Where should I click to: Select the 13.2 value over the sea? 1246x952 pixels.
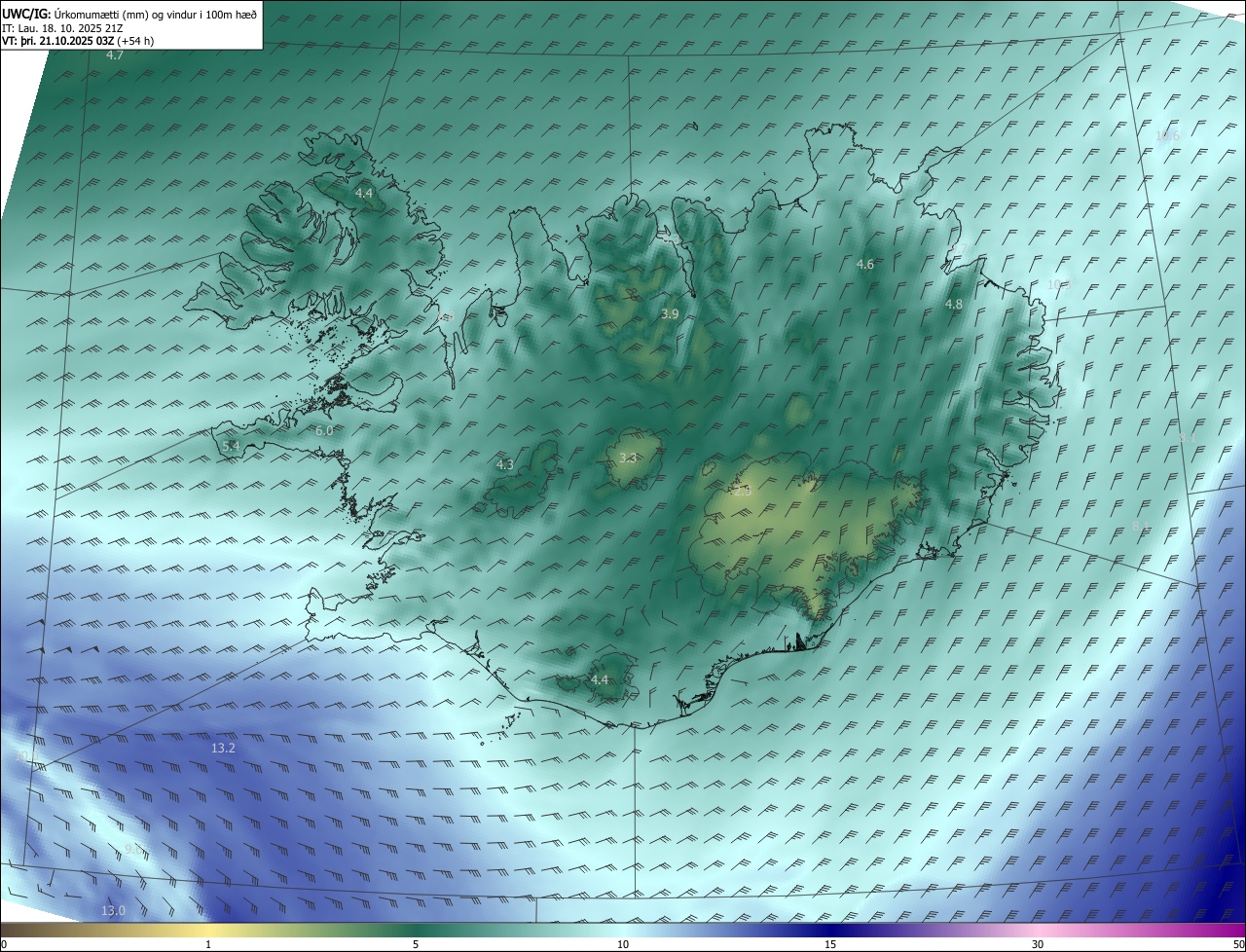coord(223,748)
